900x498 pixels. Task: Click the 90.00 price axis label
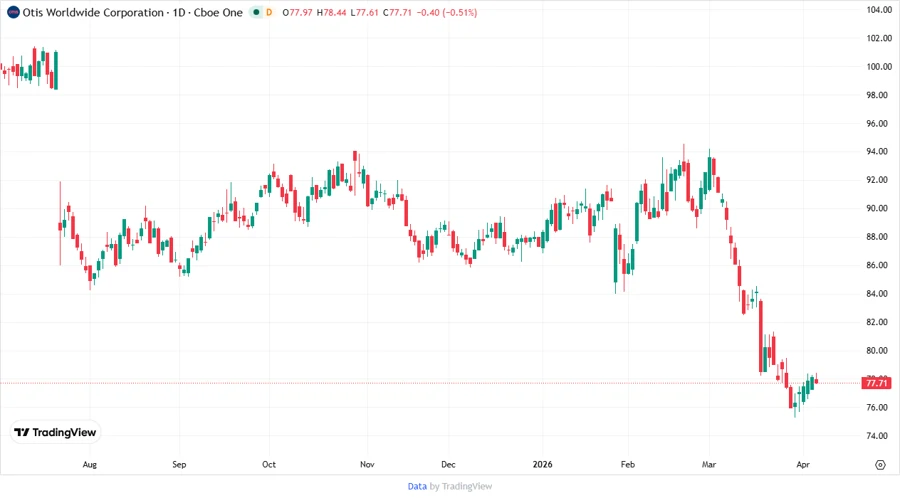(x=879, y=208)
